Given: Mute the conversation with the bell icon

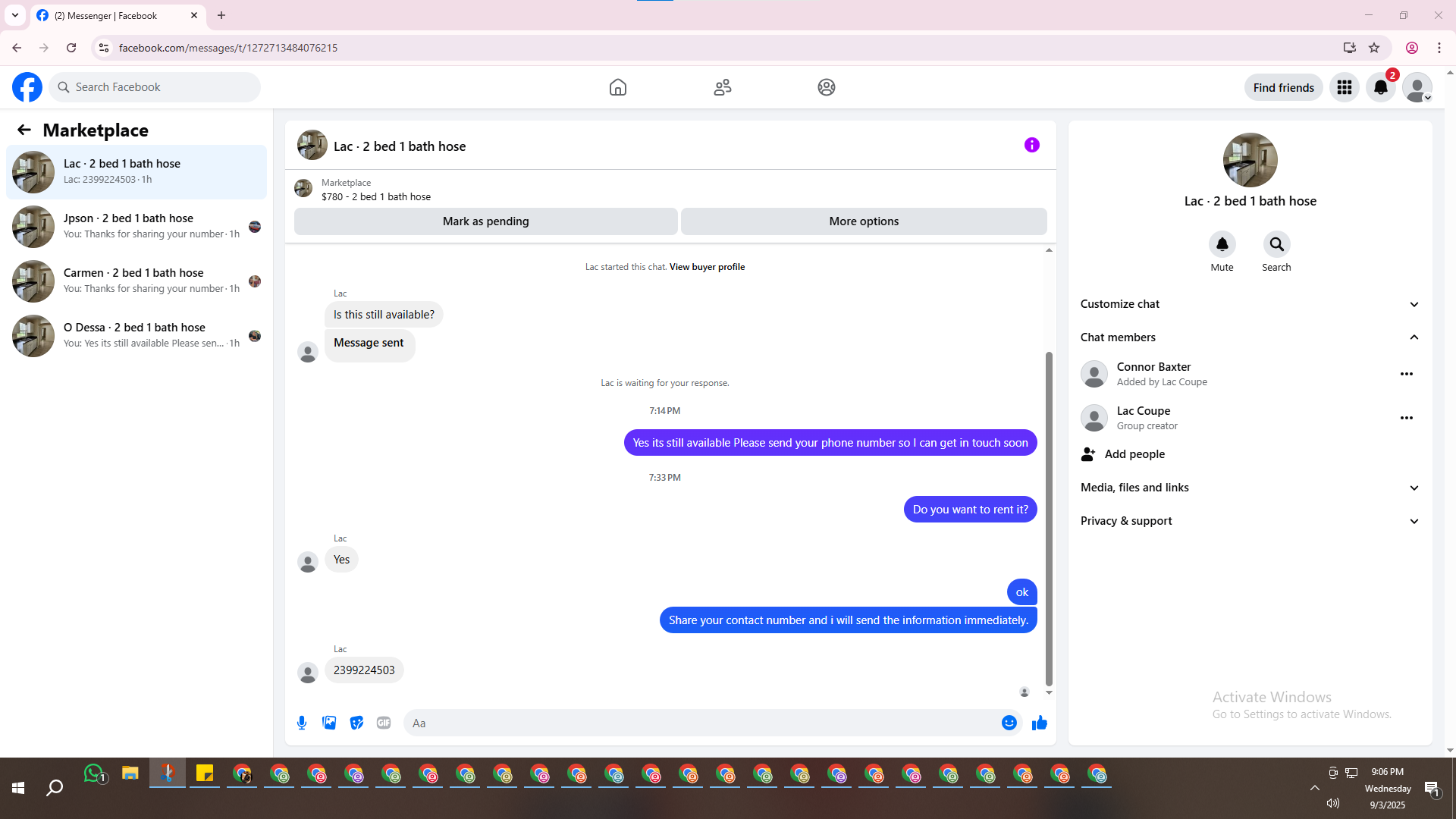Looking at the screenshot, I should coord(1222,244).
